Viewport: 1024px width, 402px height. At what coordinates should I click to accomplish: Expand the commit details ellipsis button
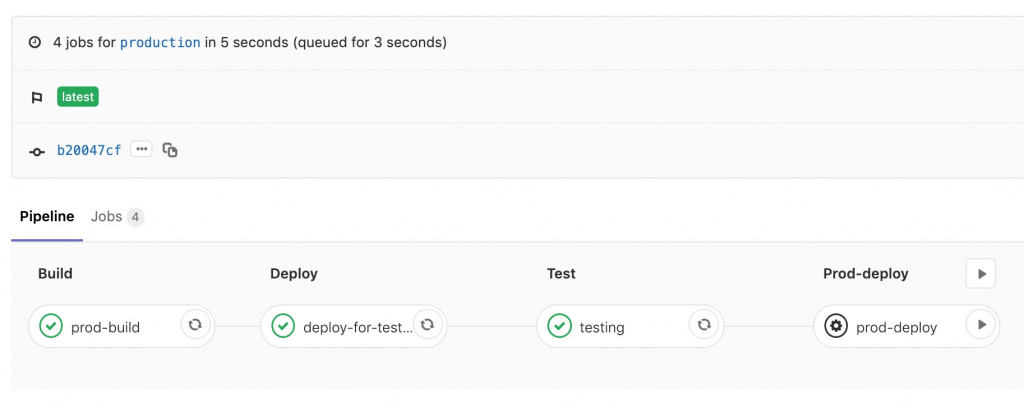tap(141, 150)
